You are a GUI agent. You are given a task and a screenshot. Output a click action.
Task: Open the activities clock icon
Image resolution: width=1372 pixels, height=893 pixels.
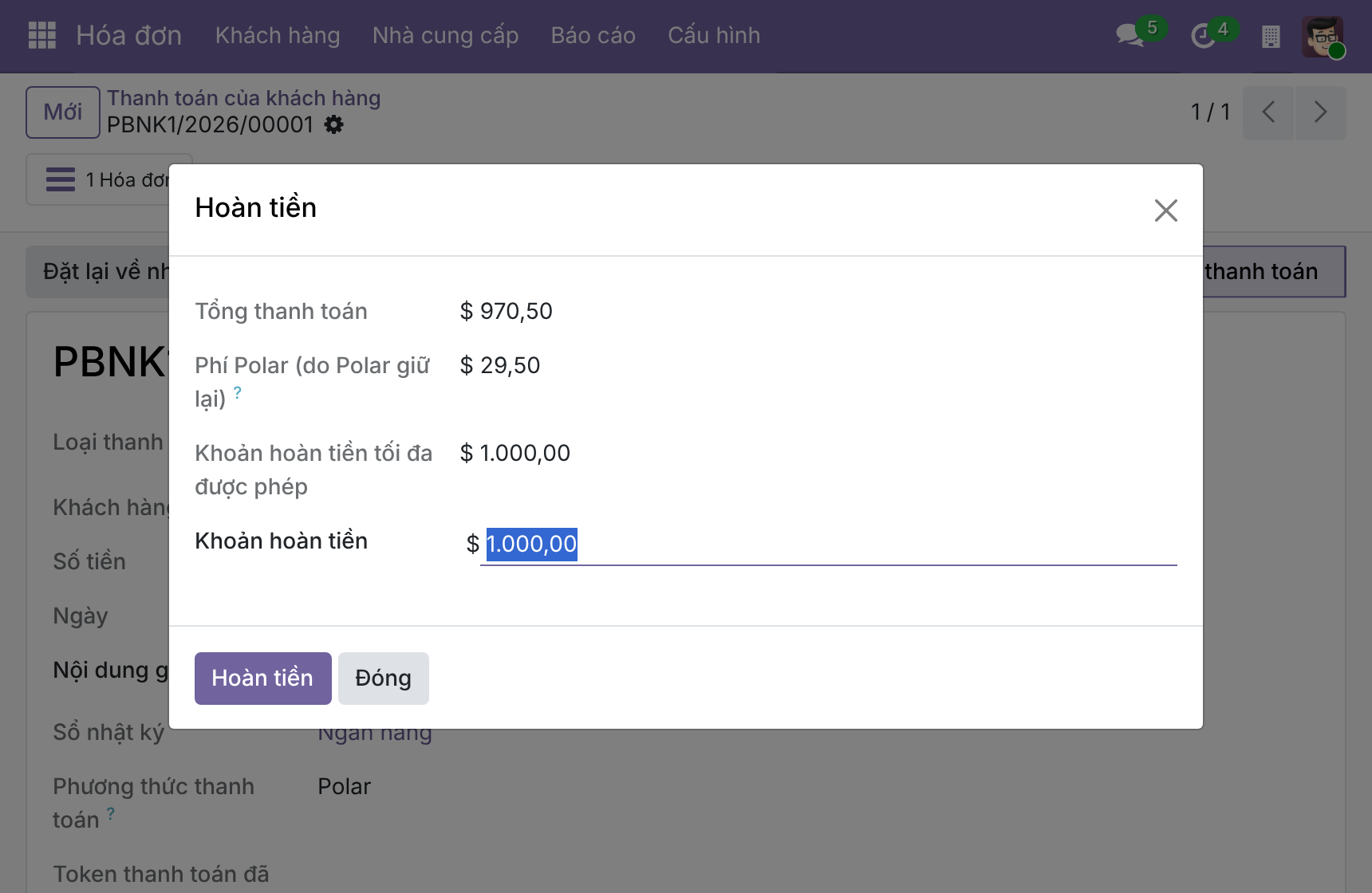[1202, 36]
